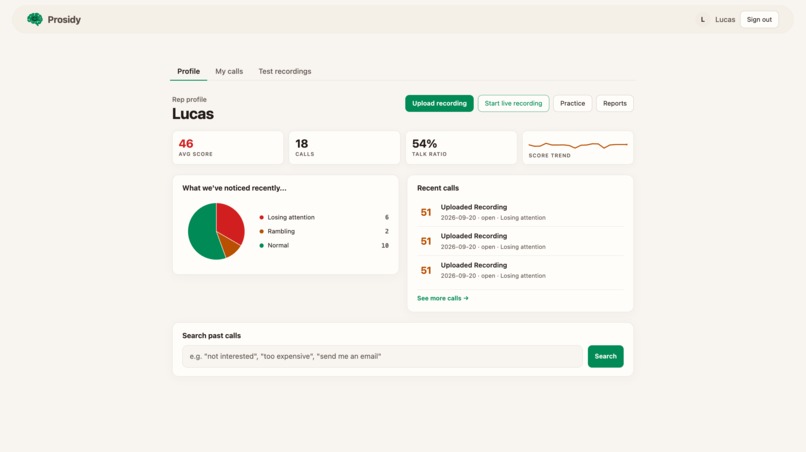806x452 pixels.
Task: Click the Prosidy brain logo icon
Action: click(35, 20)
